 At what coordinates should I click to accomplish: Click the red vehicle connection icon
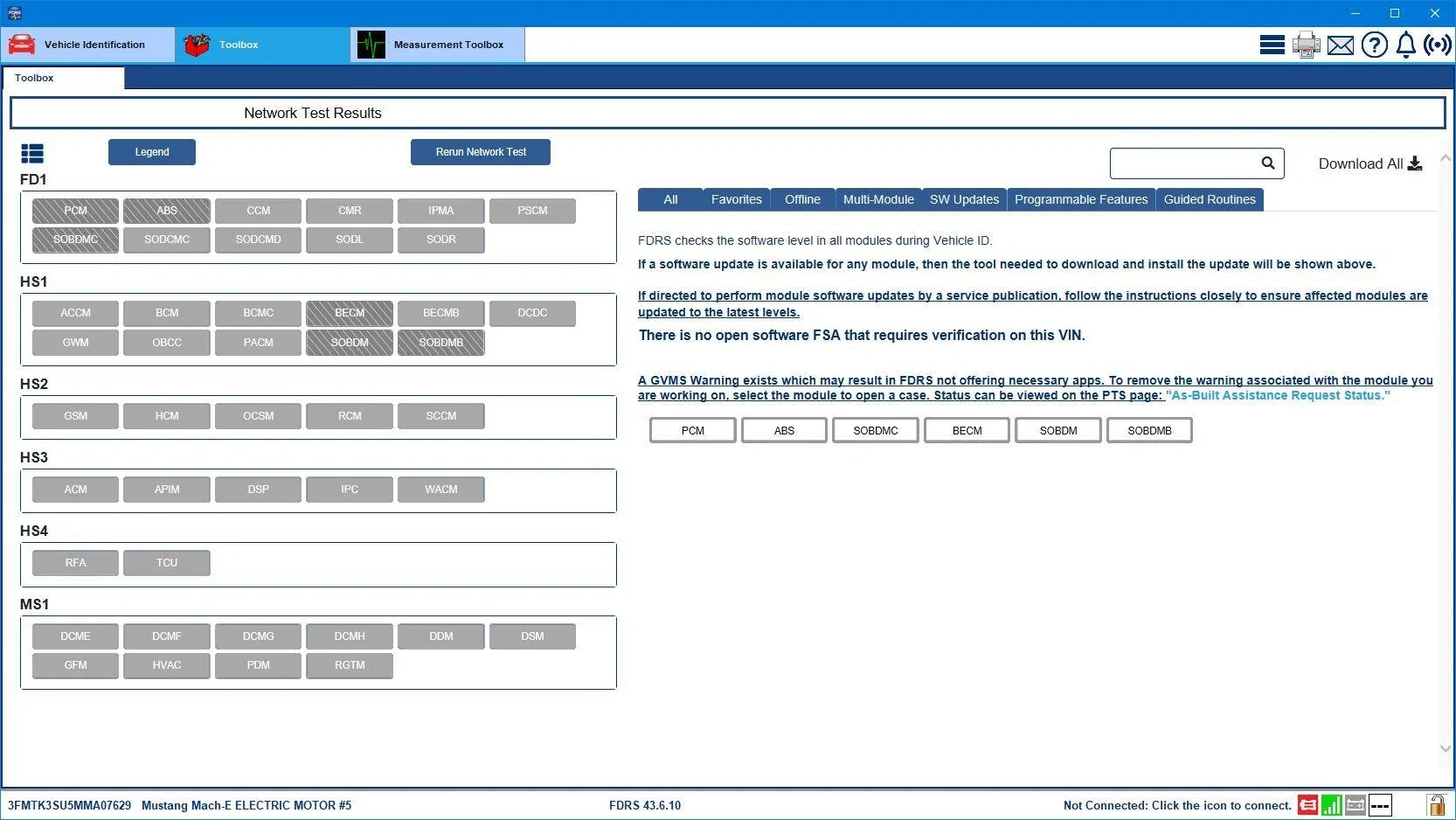coord(1308,805)
